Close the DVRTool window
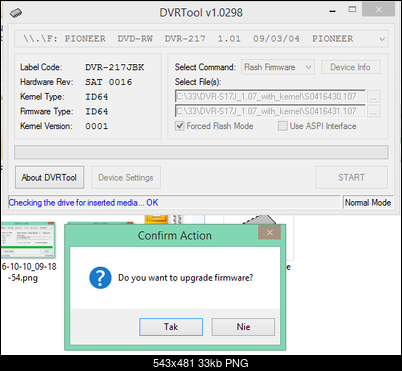Screen dimensions: 402x371 coord(379,10)
